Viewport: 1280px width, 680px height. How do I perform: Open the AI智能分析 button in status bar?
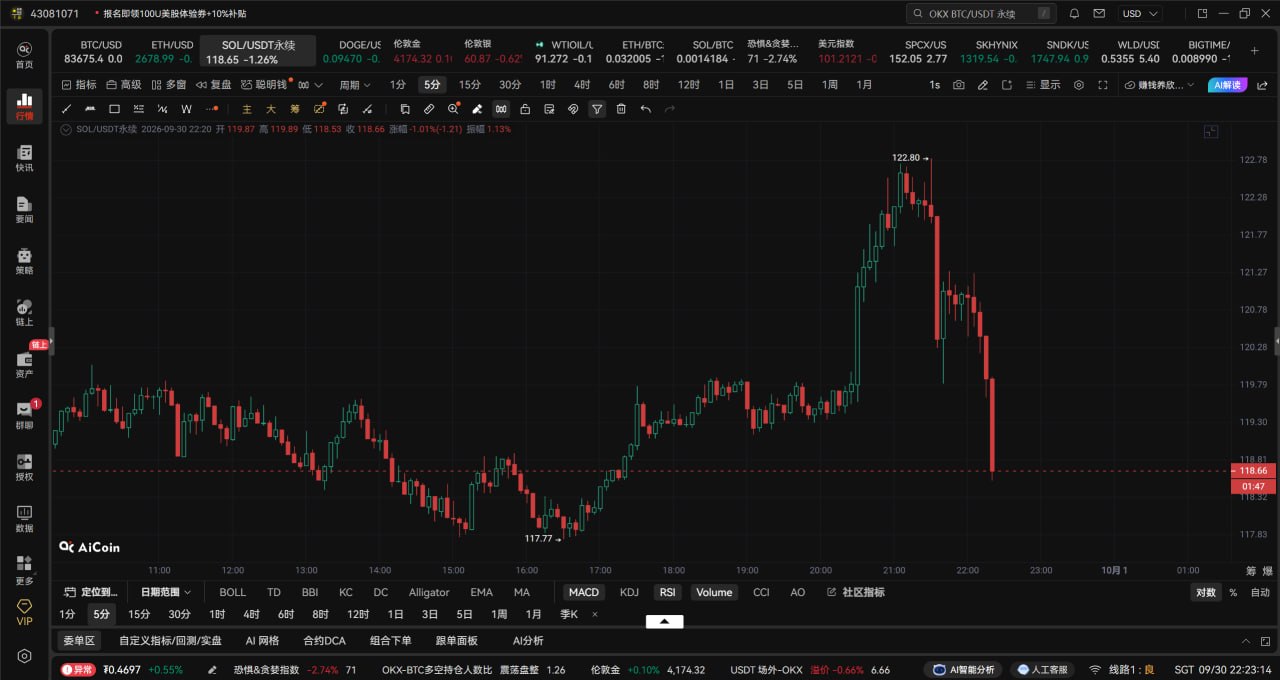963,669
